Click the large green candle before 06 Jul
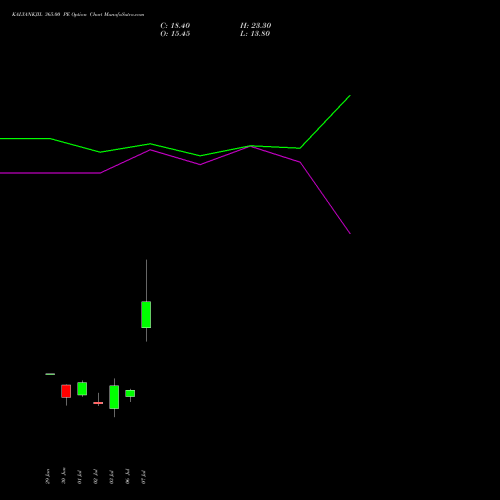The image size is (500, 500). point(114,397)
